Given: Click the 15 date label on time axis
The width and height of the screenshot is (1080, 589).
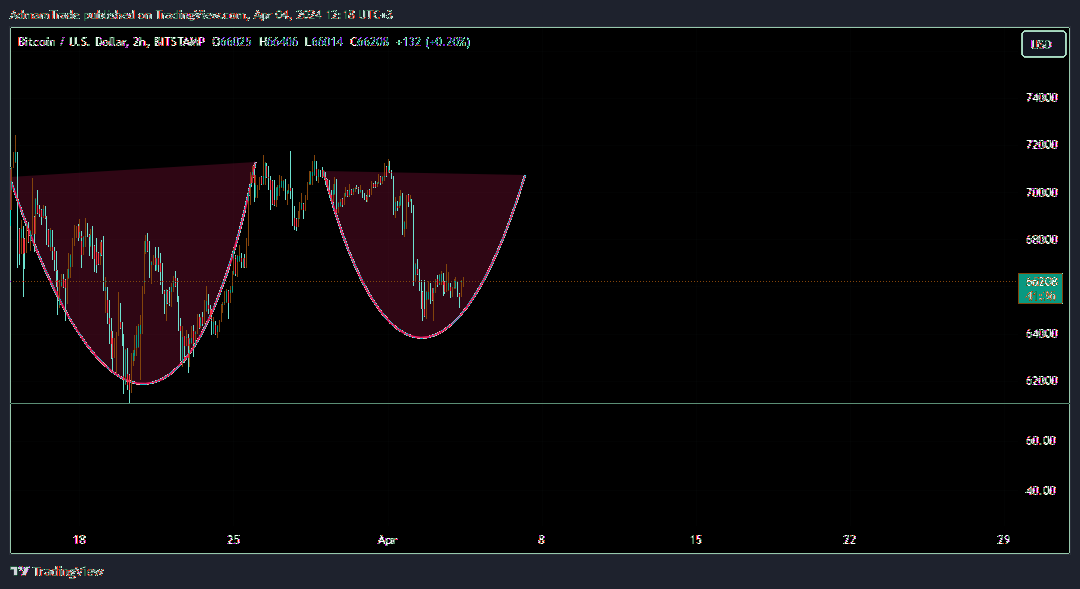Looking at the screenshot, I should (x=696, y=539).
